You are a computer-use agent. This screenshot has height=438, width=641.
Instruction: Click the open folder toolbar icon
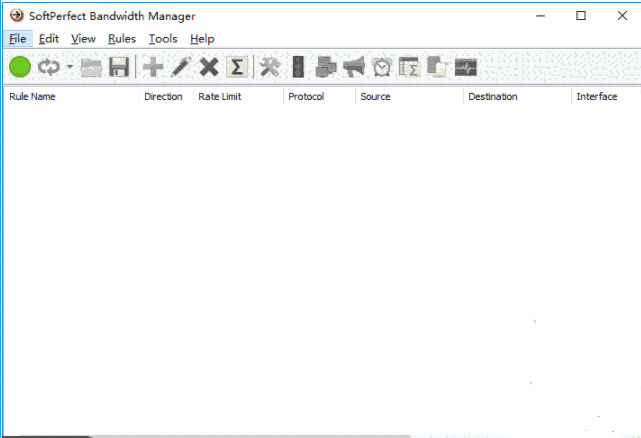pyautogui.click(x=91, y=67)
